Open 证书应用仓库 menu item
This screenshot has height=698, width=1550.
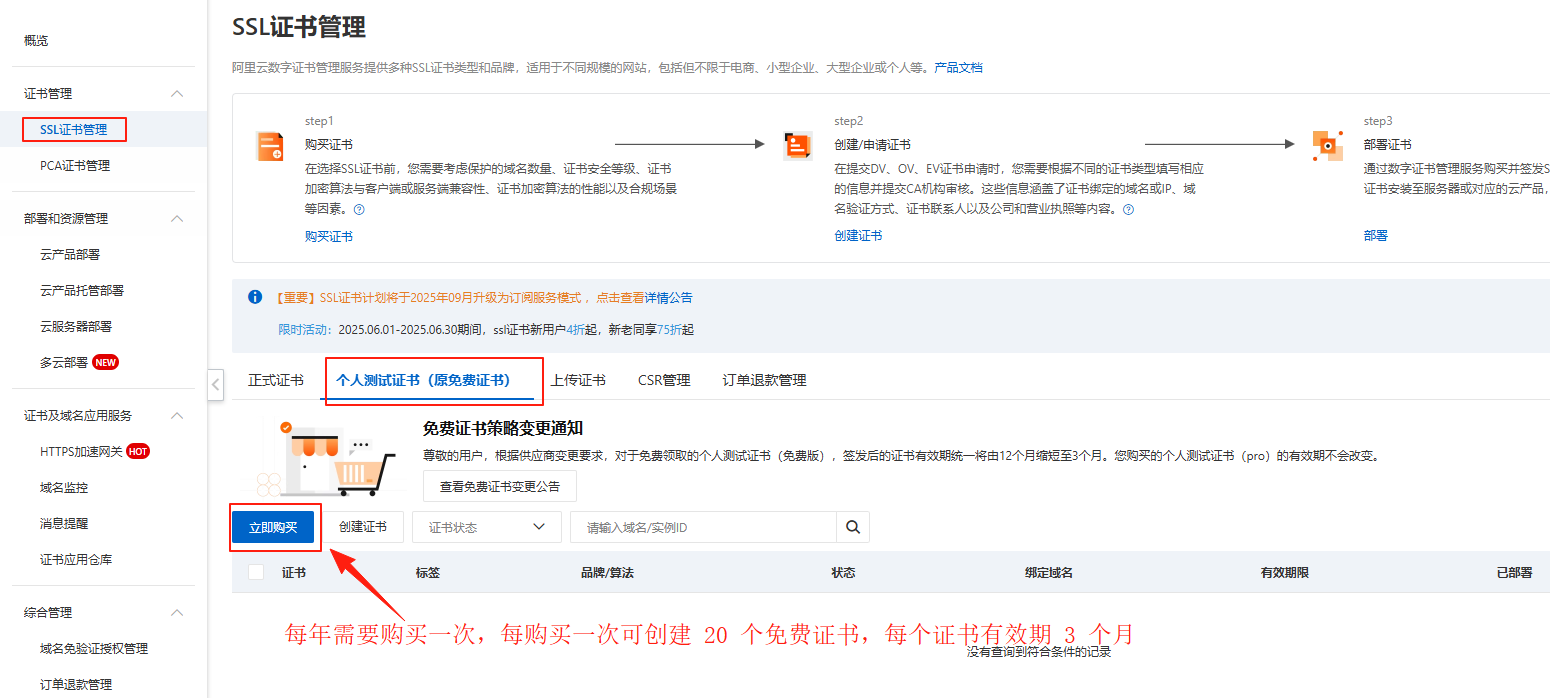coord(76,560)
